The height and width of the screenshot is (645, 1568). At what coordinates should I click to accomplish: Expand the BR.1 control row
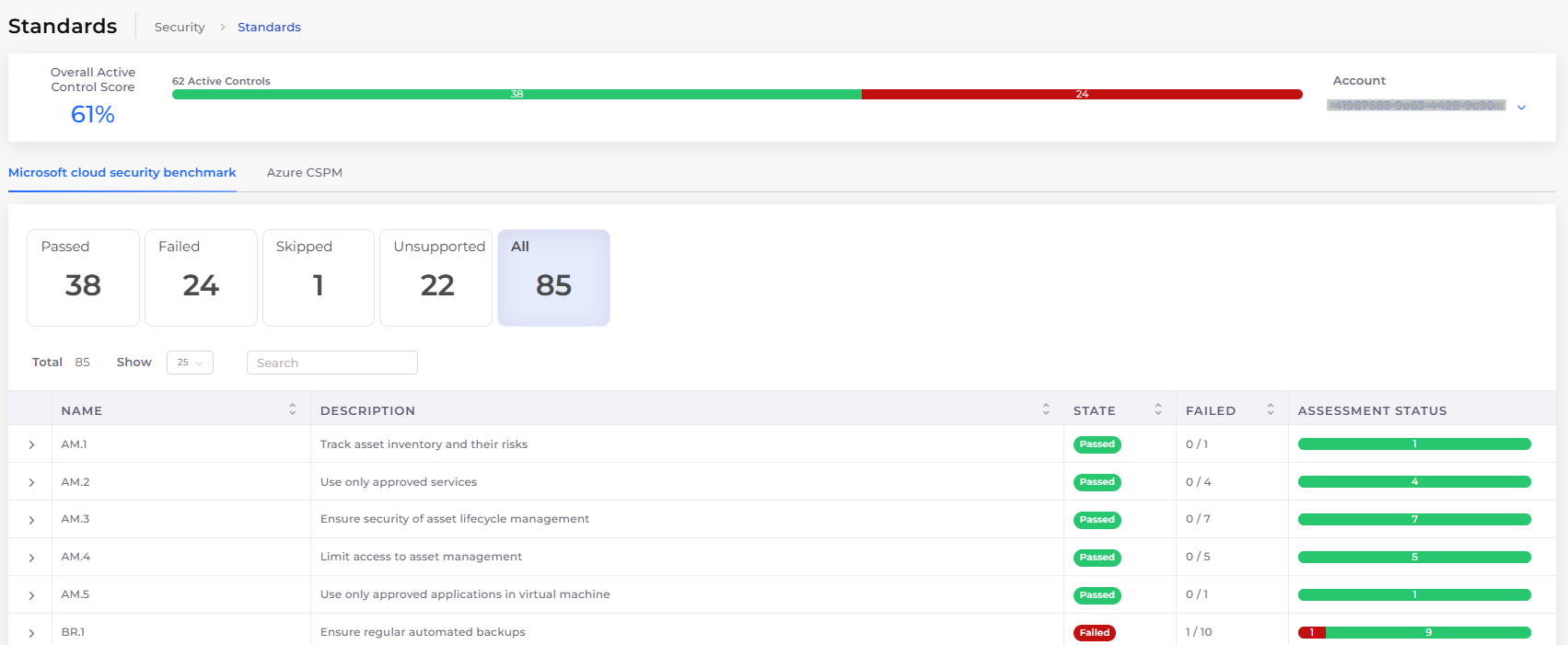point(31,633)
